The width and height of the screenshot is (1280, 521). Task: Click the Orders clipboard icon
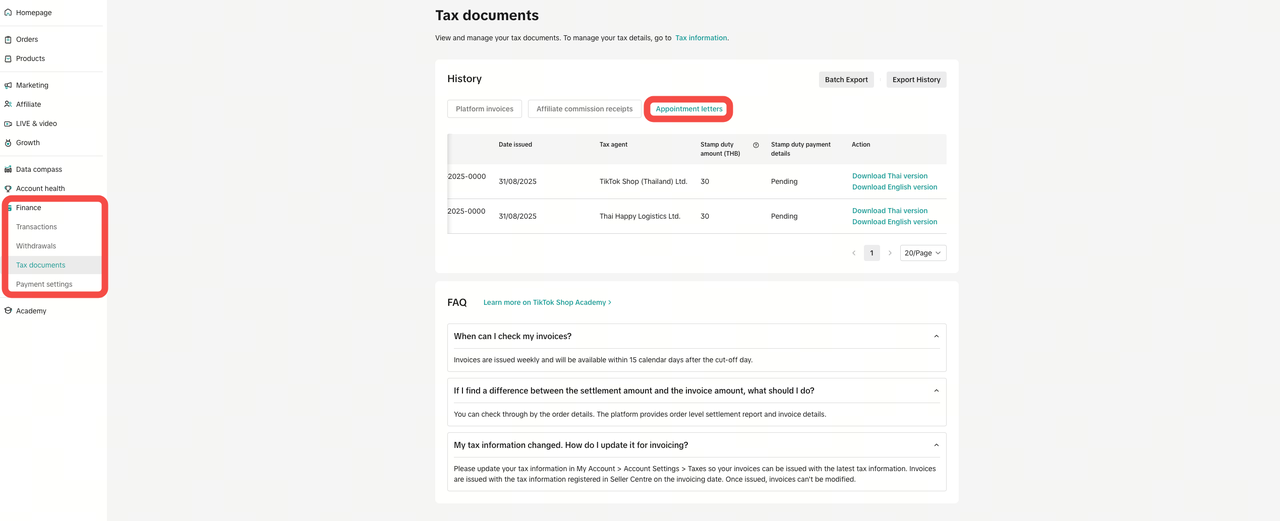click(x=8, y=40)
